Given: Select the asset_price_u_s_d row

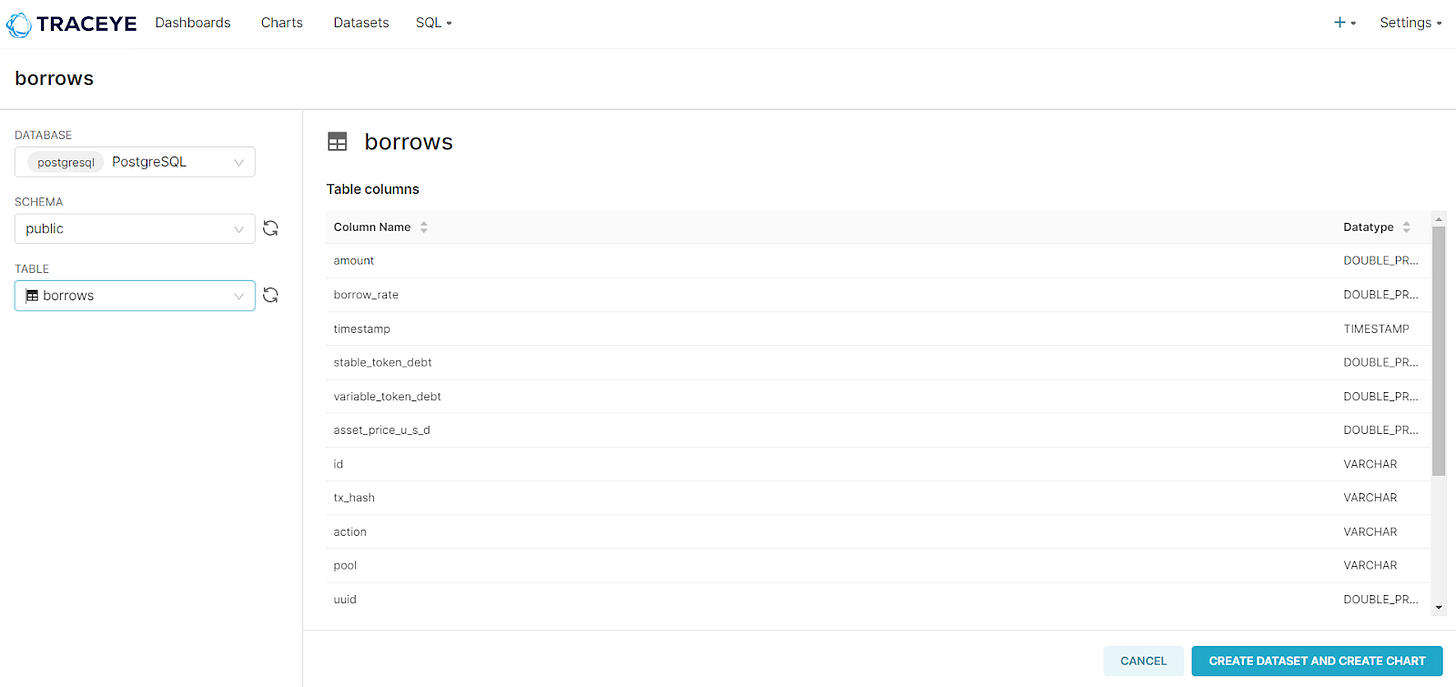Looking at the screenshot, I should click(x=879, y=430).
